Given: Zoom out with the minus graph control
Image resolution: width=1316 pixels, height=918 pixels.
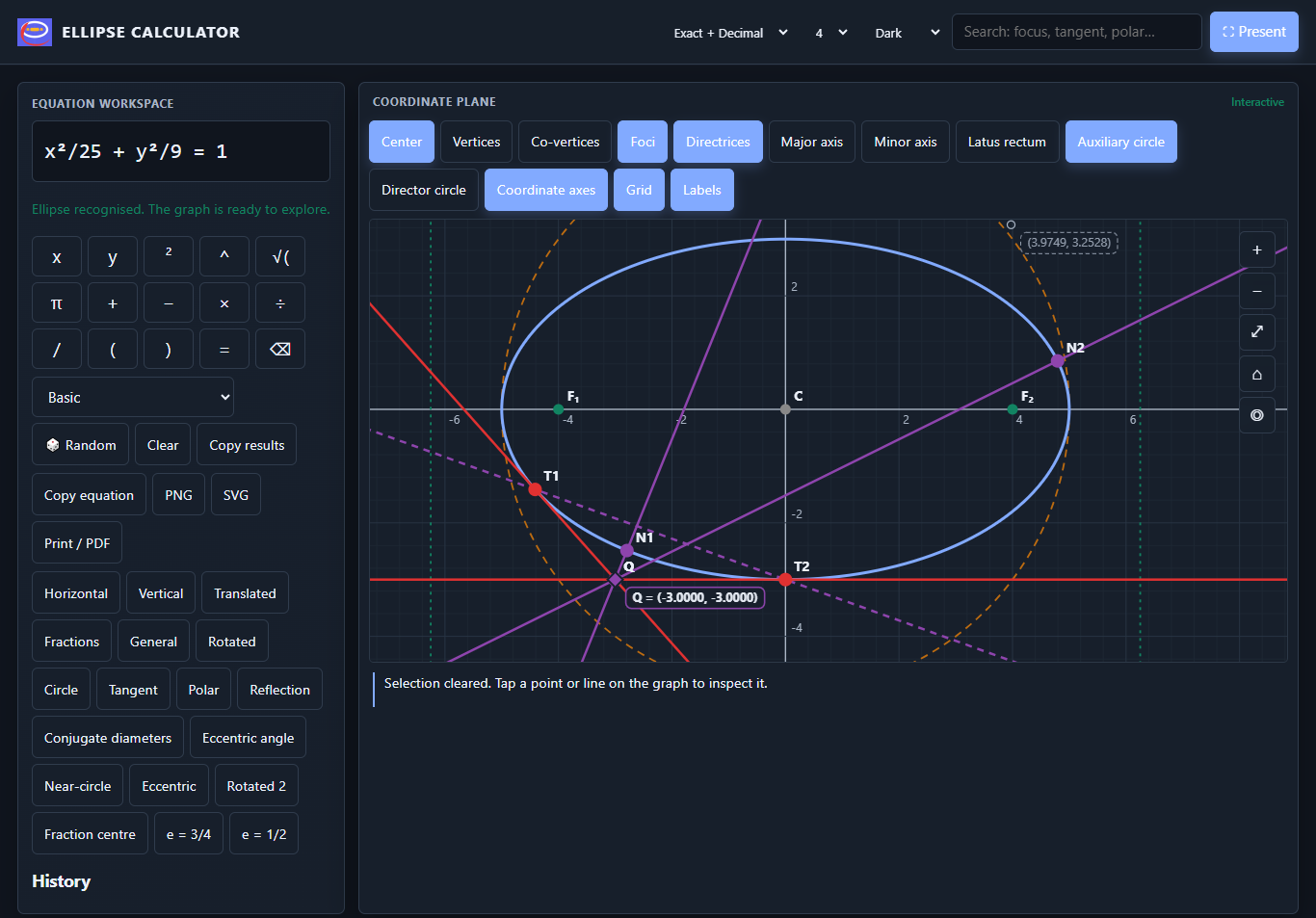Looking at the screenshot, I should (1257, 291).
